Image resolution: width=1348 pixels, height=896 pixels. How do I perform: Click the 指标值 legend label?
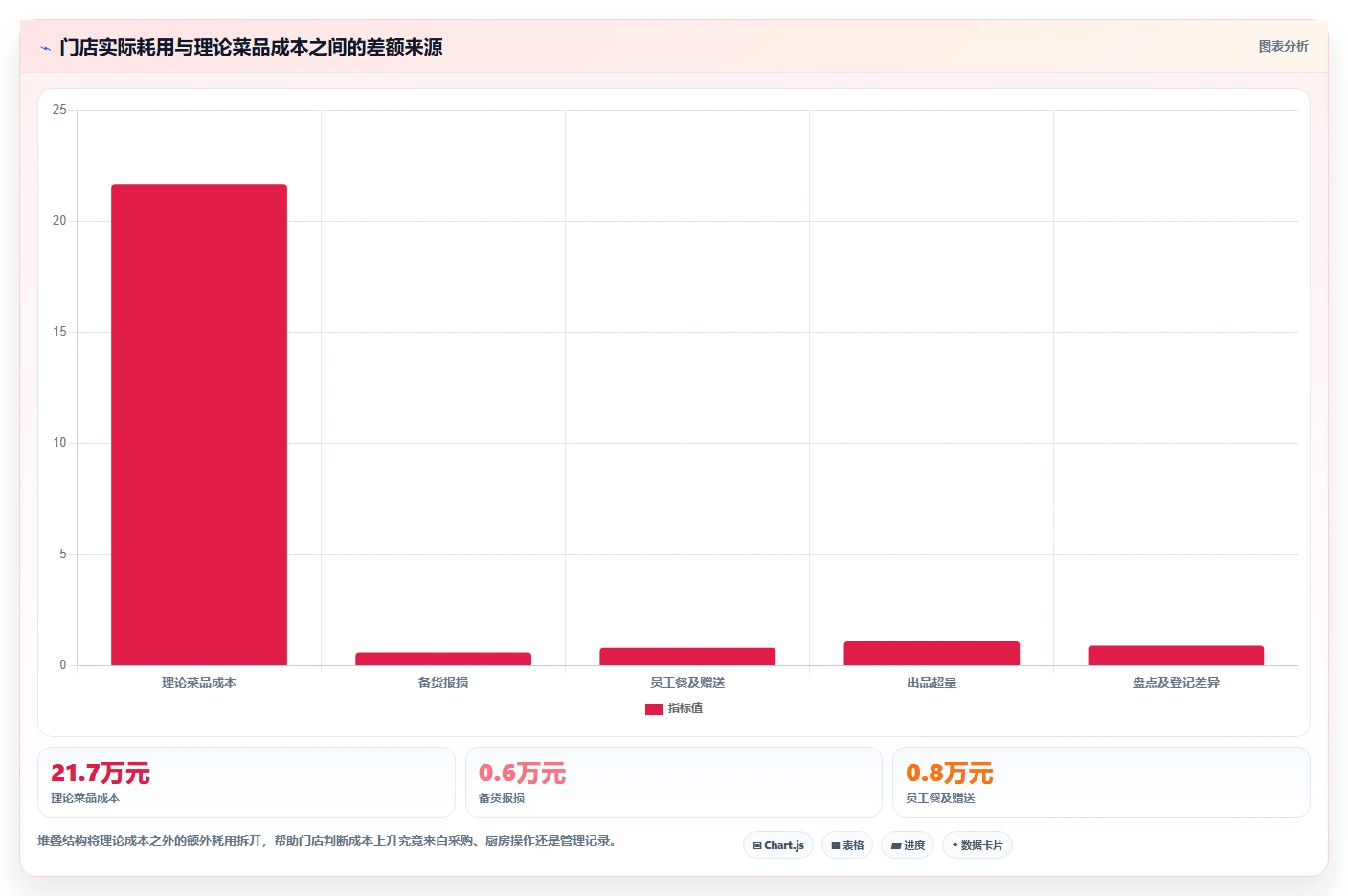click(x=685, y=708)
